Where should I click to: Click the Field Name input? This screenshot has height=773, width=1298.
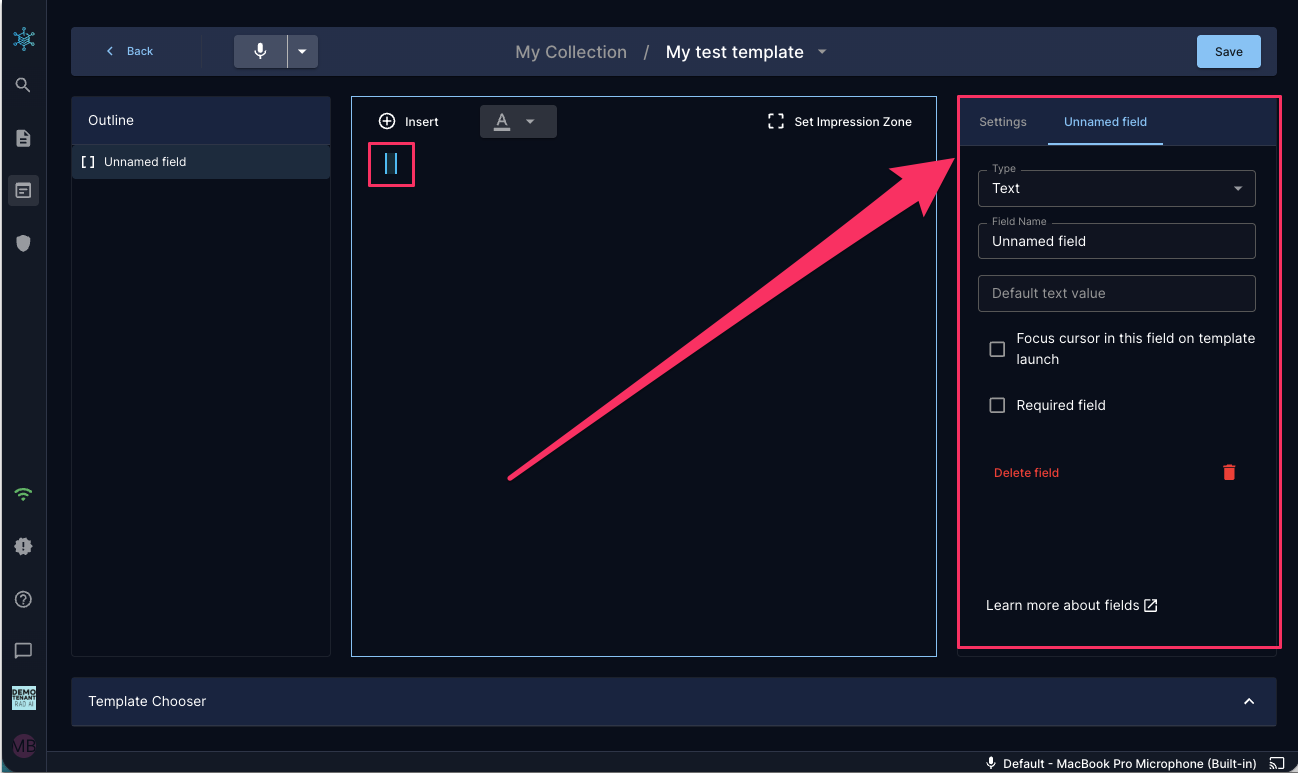1116,241
